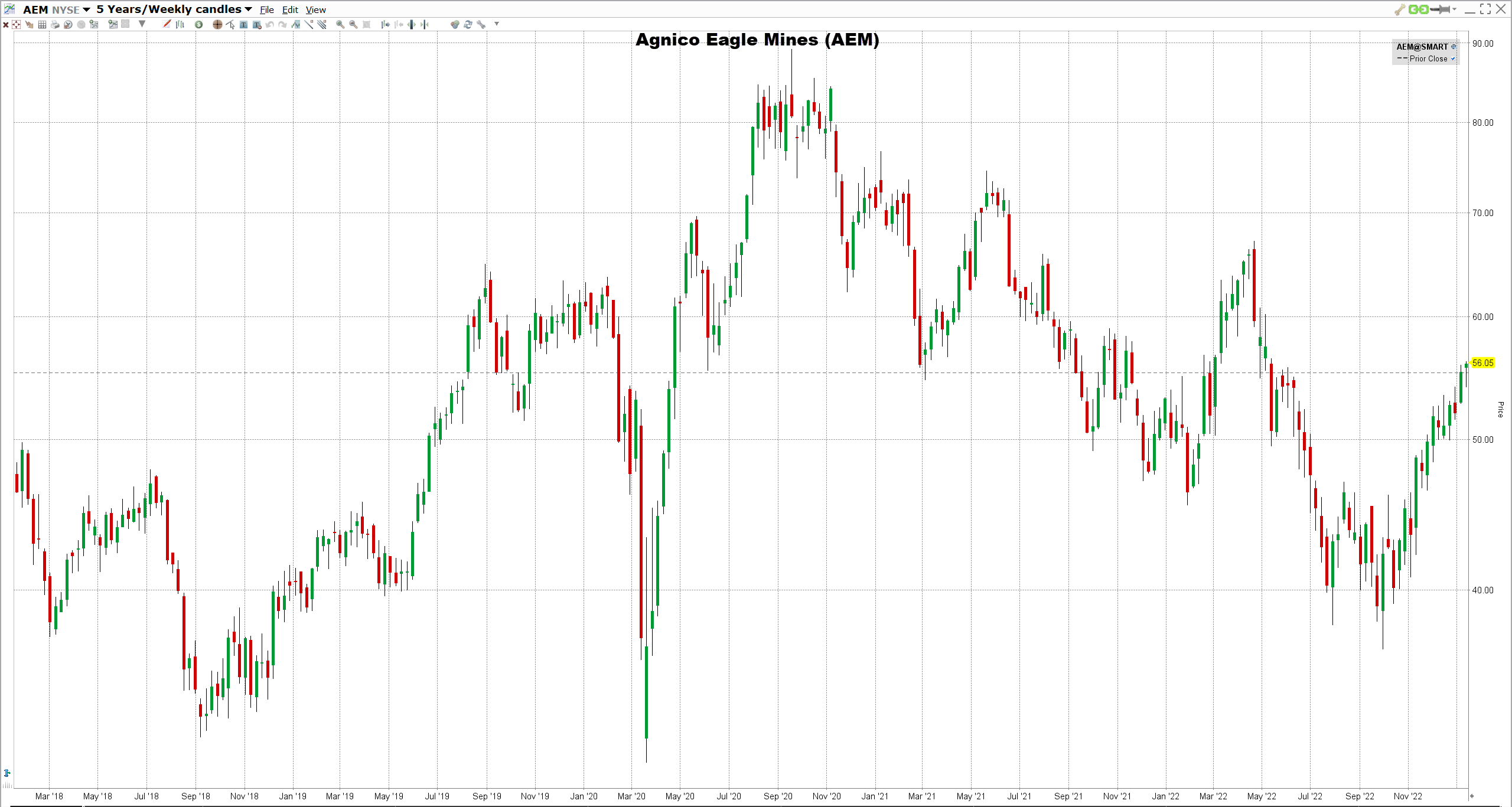This screenshot has height=807, width=1512.
Task: Click the yellow 56.05 current price label
Action: (x=1483, y=363)
